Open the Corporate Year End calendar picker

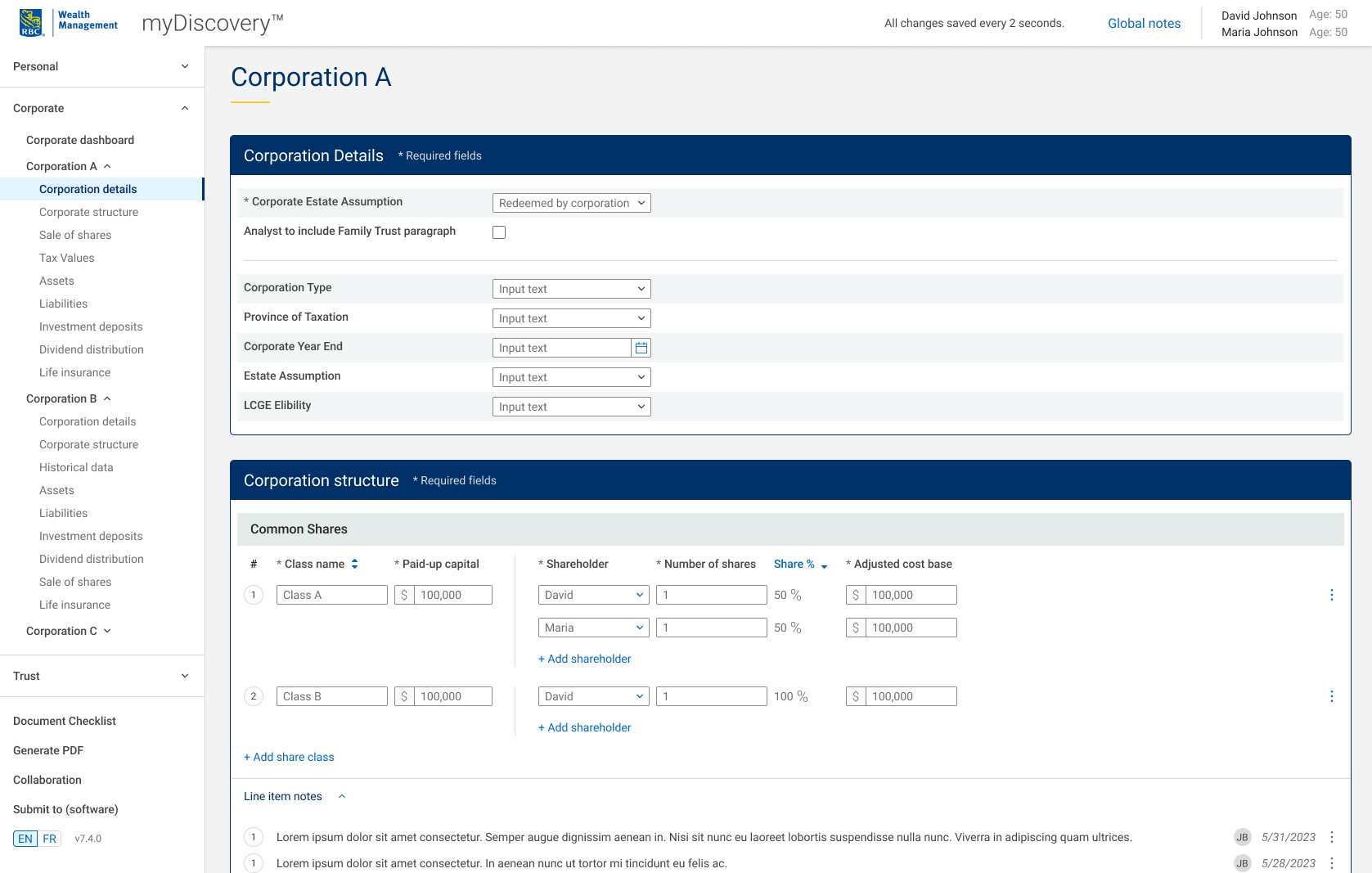tap(641, 348)
